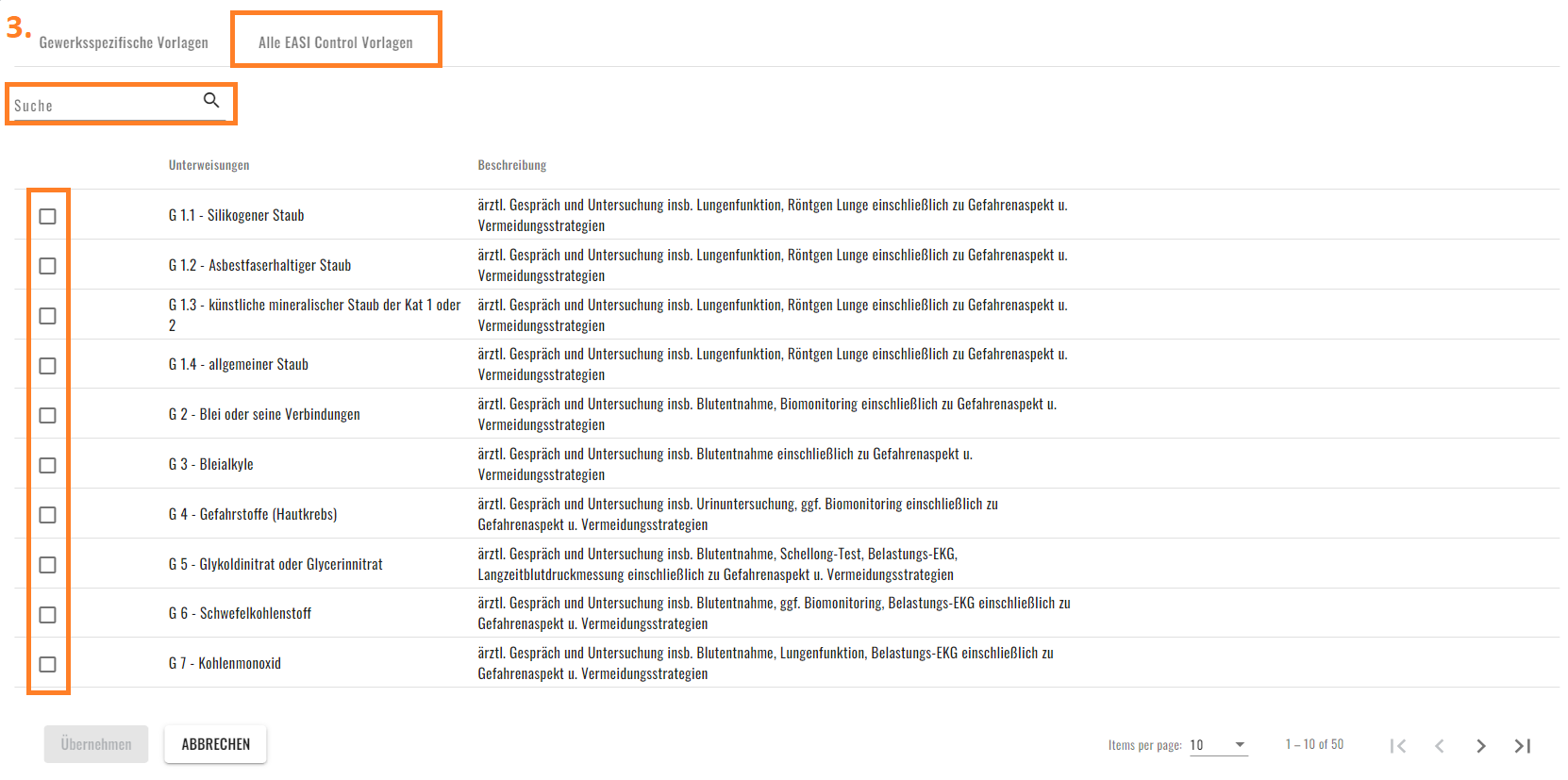Click the 1 – 10 of 50 range label
1568x780 pixels.
[1314, 744]
